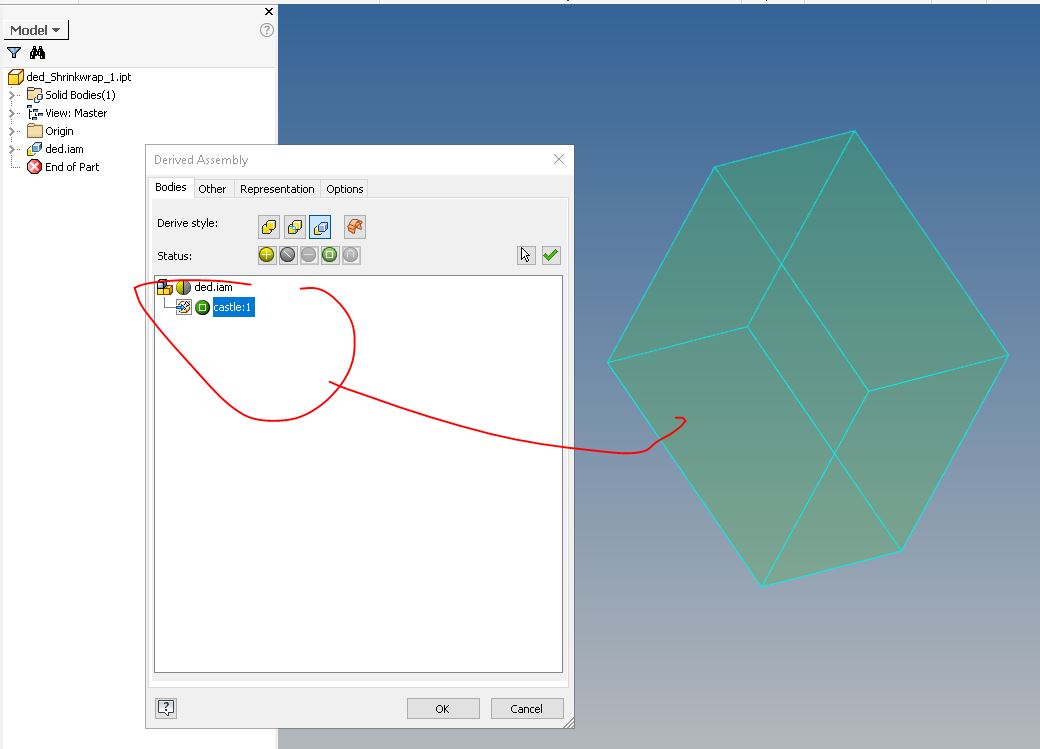
Task: Click the exclude status icon
Action: click(x=288, y=255)
